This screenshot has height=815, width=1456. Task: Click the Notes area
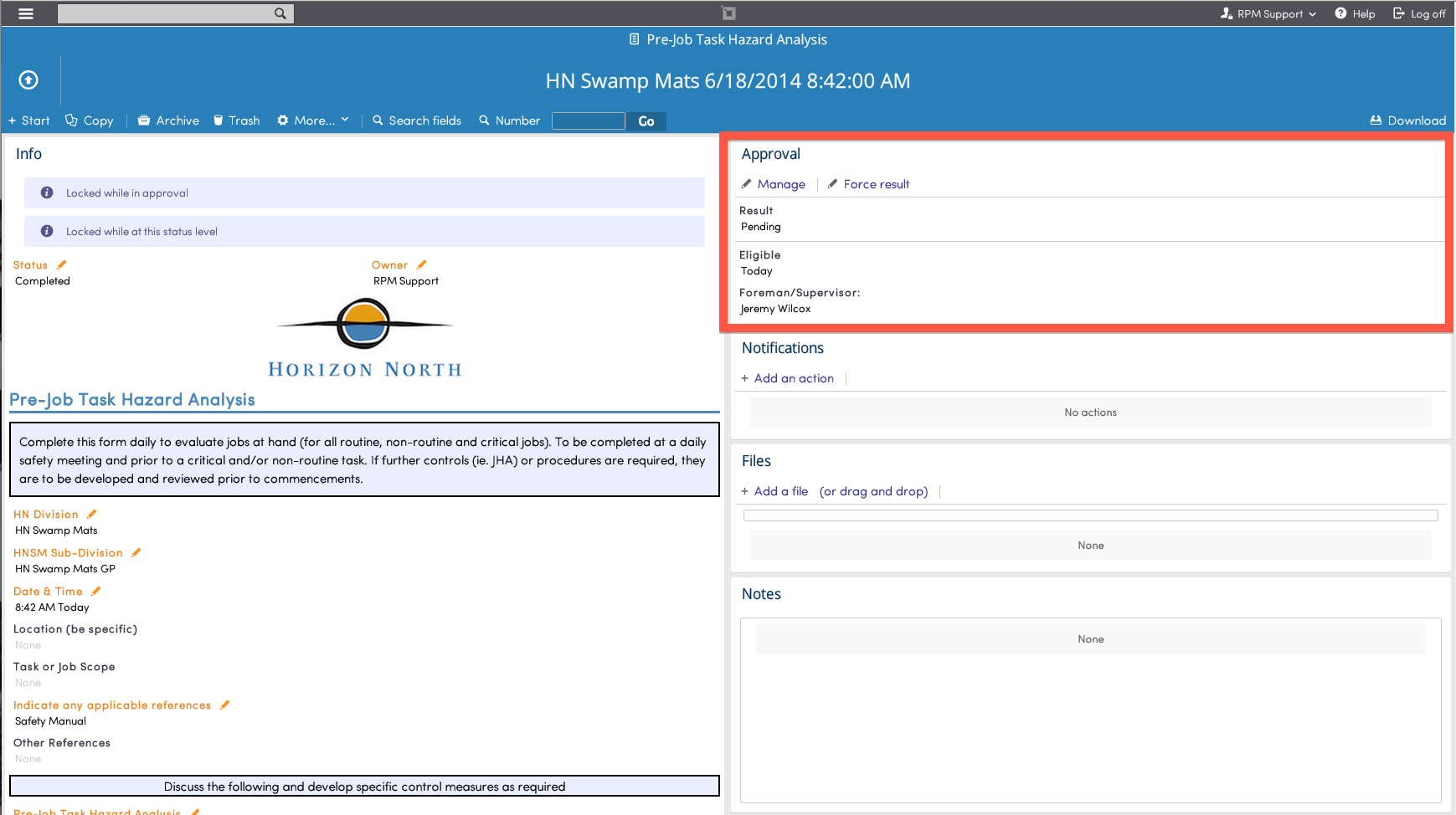[1091, 710]
